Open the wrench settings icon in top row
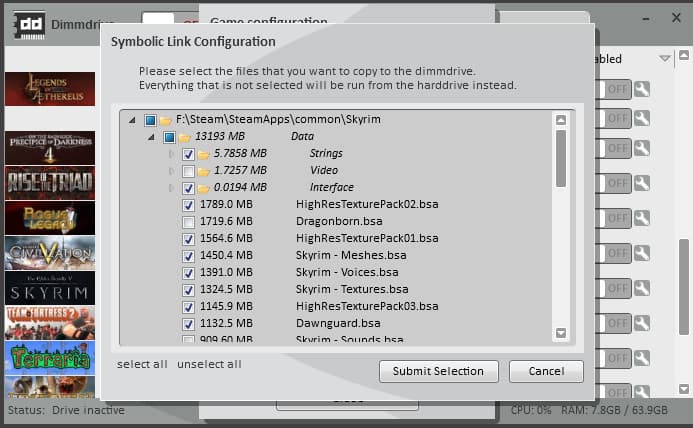 click(641, 89)
